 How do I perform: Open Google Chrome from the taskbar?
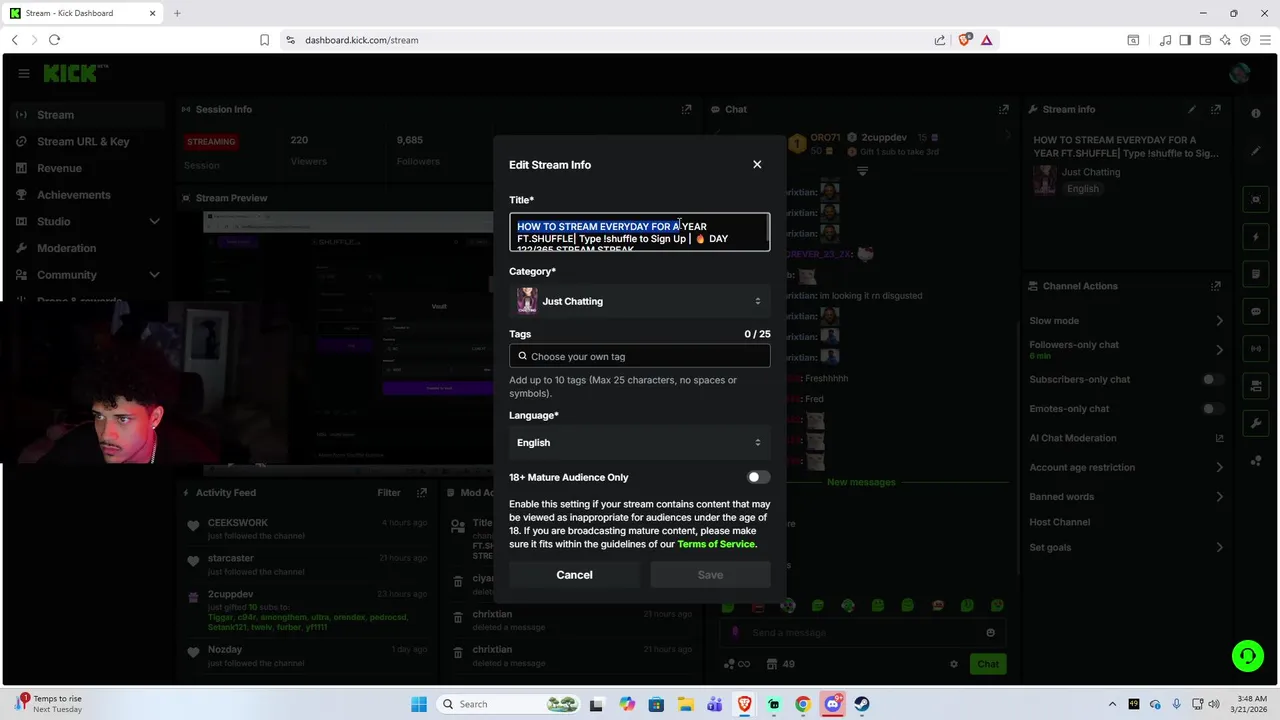(803, 704)
